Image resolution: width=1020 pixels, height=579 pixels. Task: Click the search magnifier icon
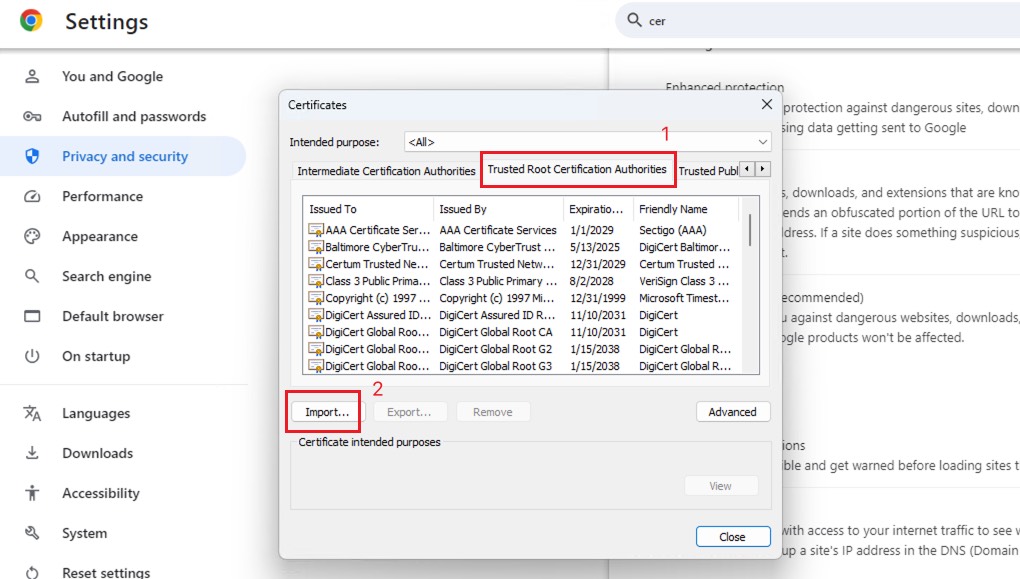[634, 21]
